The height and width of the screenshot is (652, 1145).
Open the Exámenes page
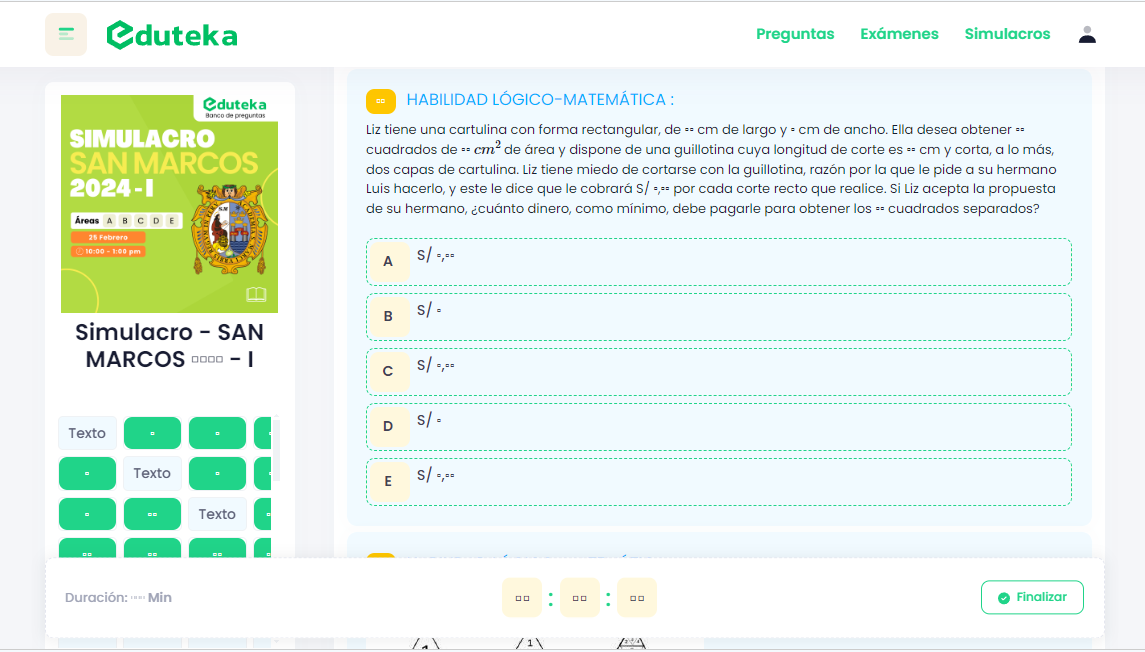tap(899, 34)
